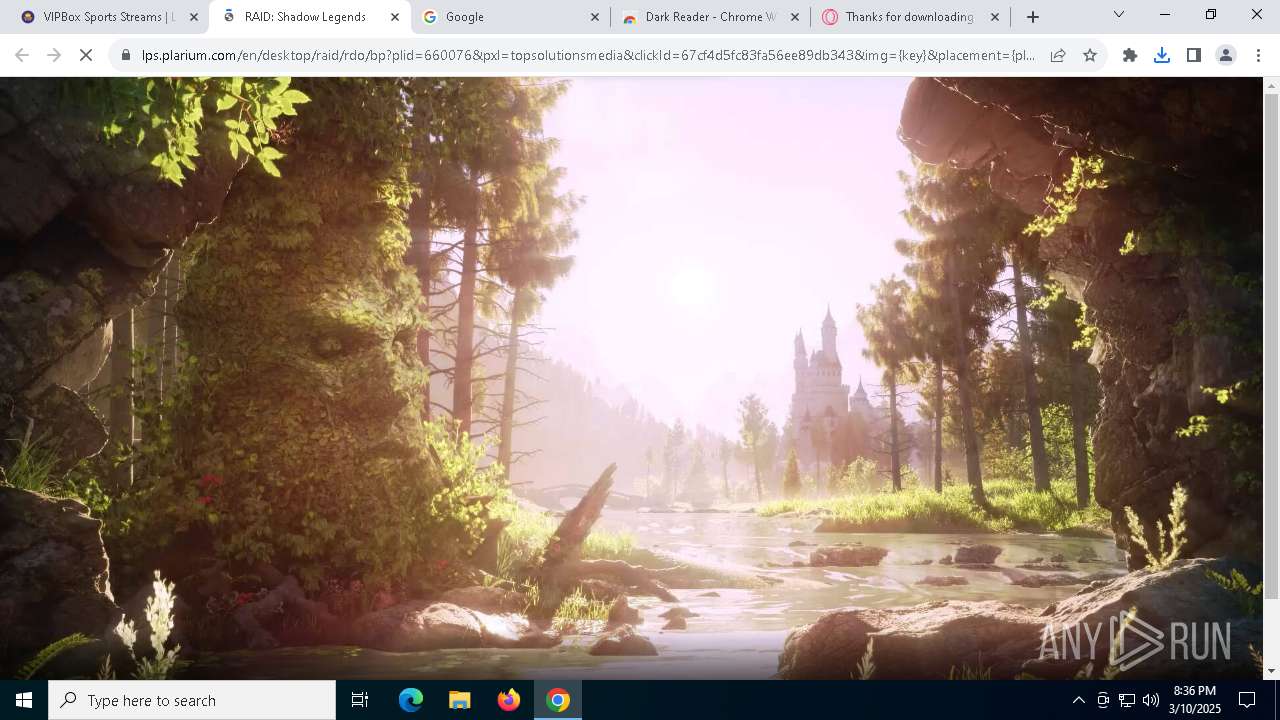View site information lock icon
This screenshot has height=720, width=1280.
(x=126, y=55)
